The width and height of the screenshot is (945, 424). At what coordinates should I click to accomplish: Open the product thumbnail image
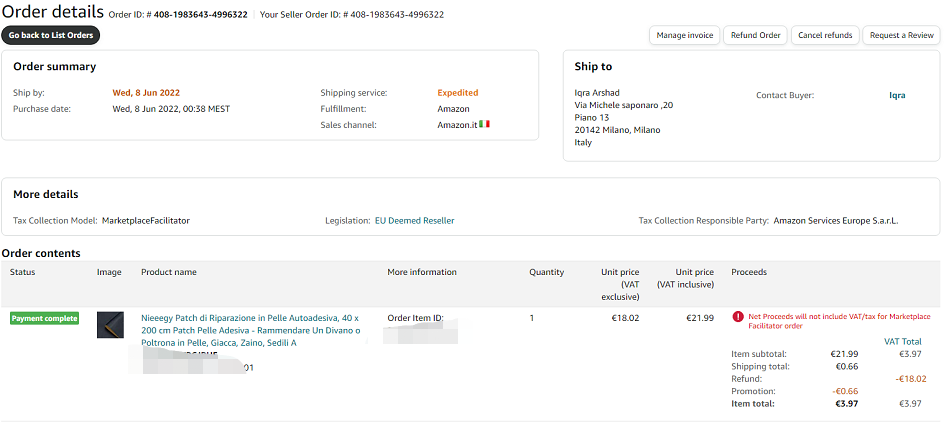tap(110, 325)
